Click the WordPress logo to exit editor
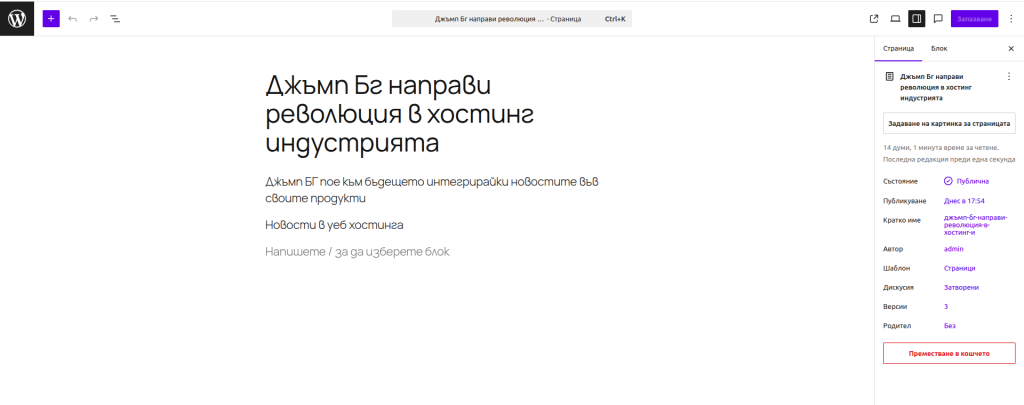The width and height of the screenshot is (1024, 405). [x=17, y=18]
